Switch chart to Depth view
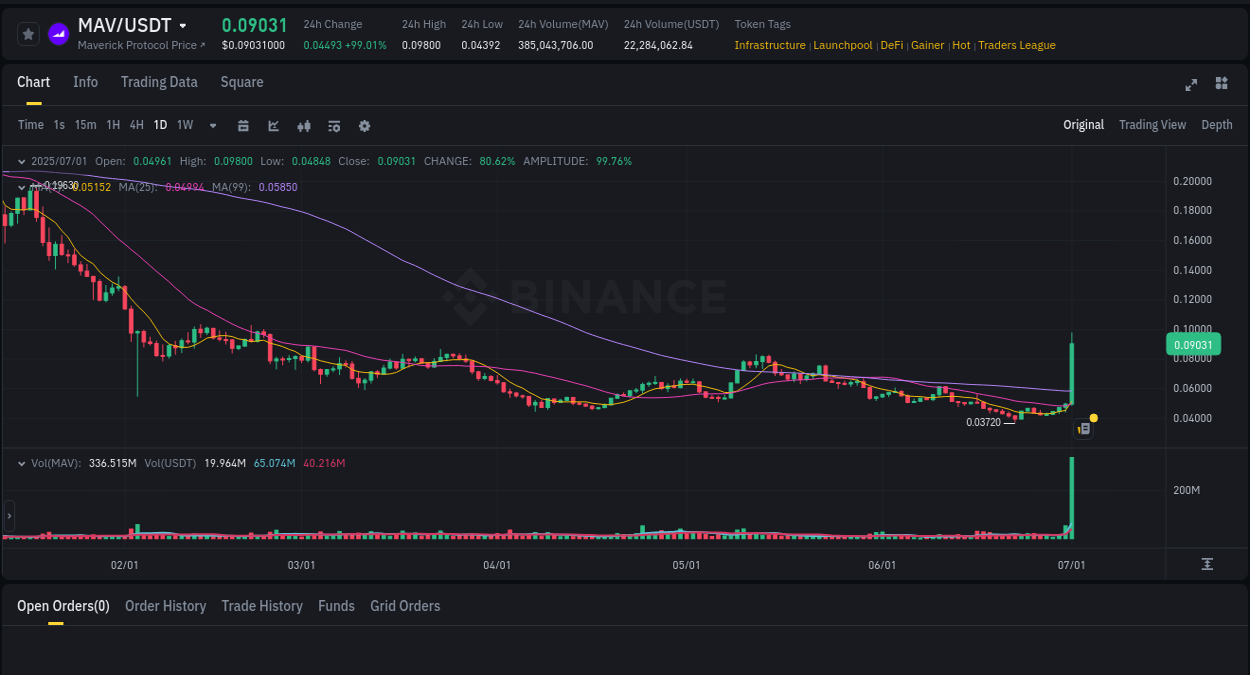 coord(1216,125)
